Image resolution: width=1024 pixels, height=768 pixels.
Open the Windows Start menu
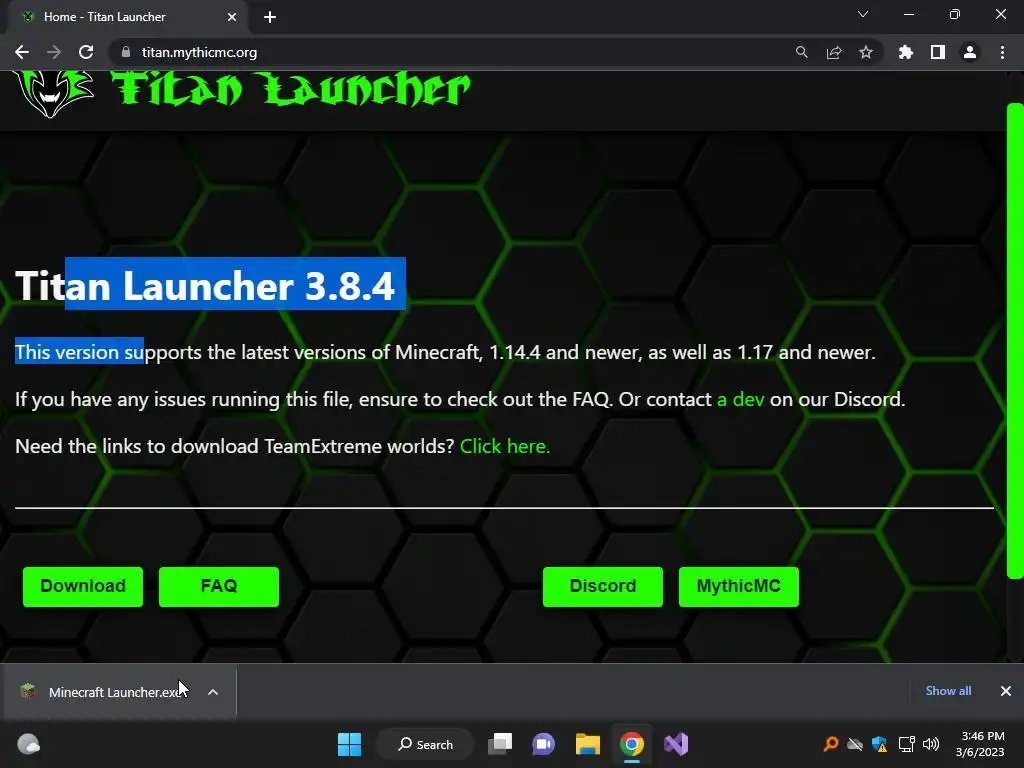[x=349, y=744]
